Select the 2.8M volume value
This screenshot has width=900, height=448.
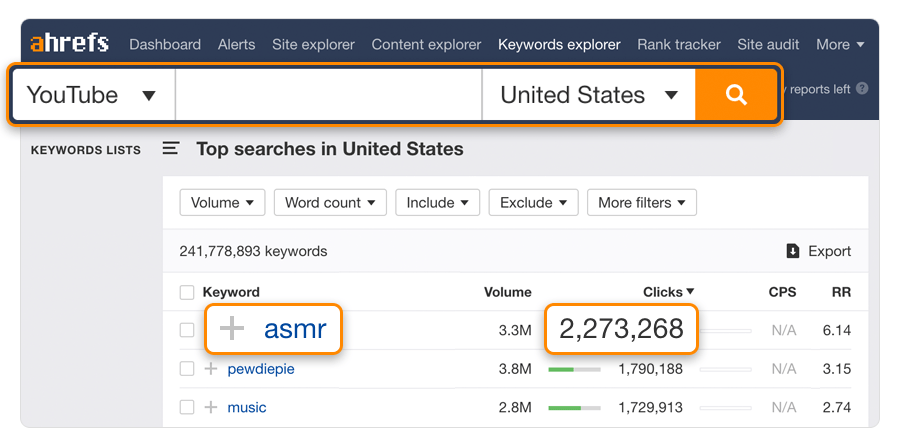[x=515, y=407]
